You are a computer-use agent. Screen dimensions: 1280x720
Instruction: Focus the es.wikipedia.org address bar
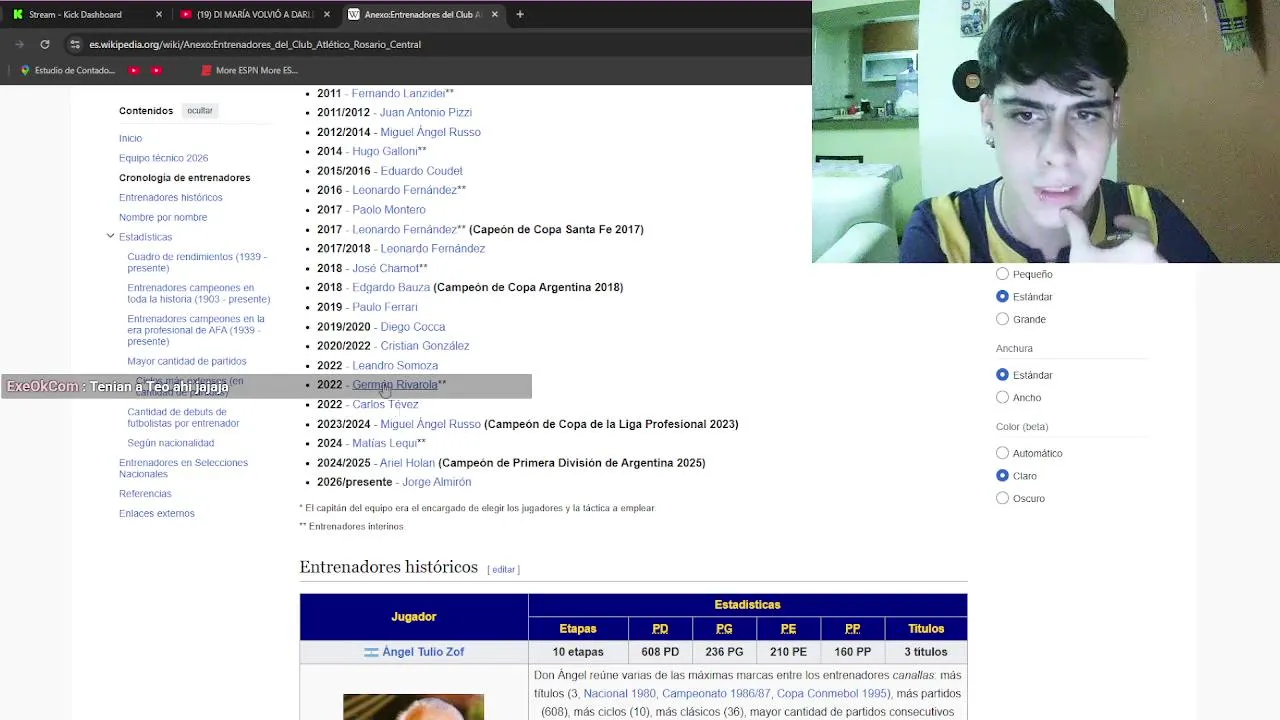(x=255, y=44)
